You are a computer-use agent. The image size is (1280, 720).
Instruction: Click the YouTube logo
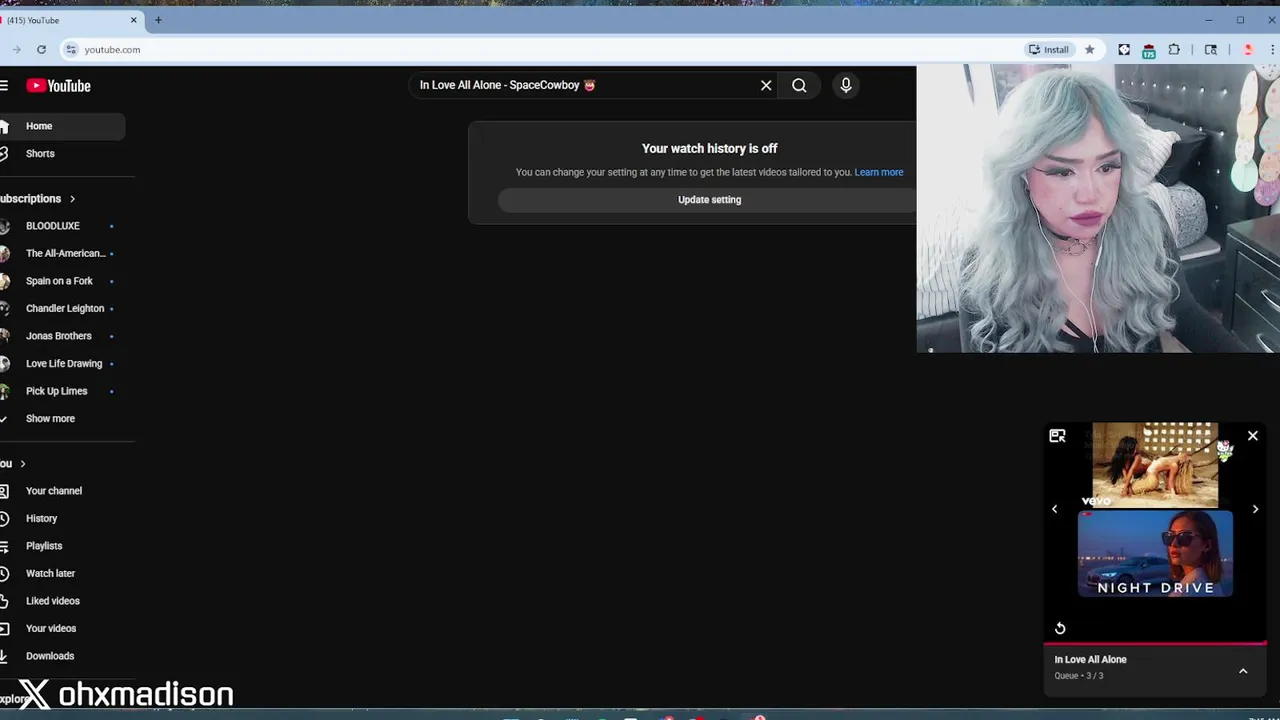(x=58, y=86)
